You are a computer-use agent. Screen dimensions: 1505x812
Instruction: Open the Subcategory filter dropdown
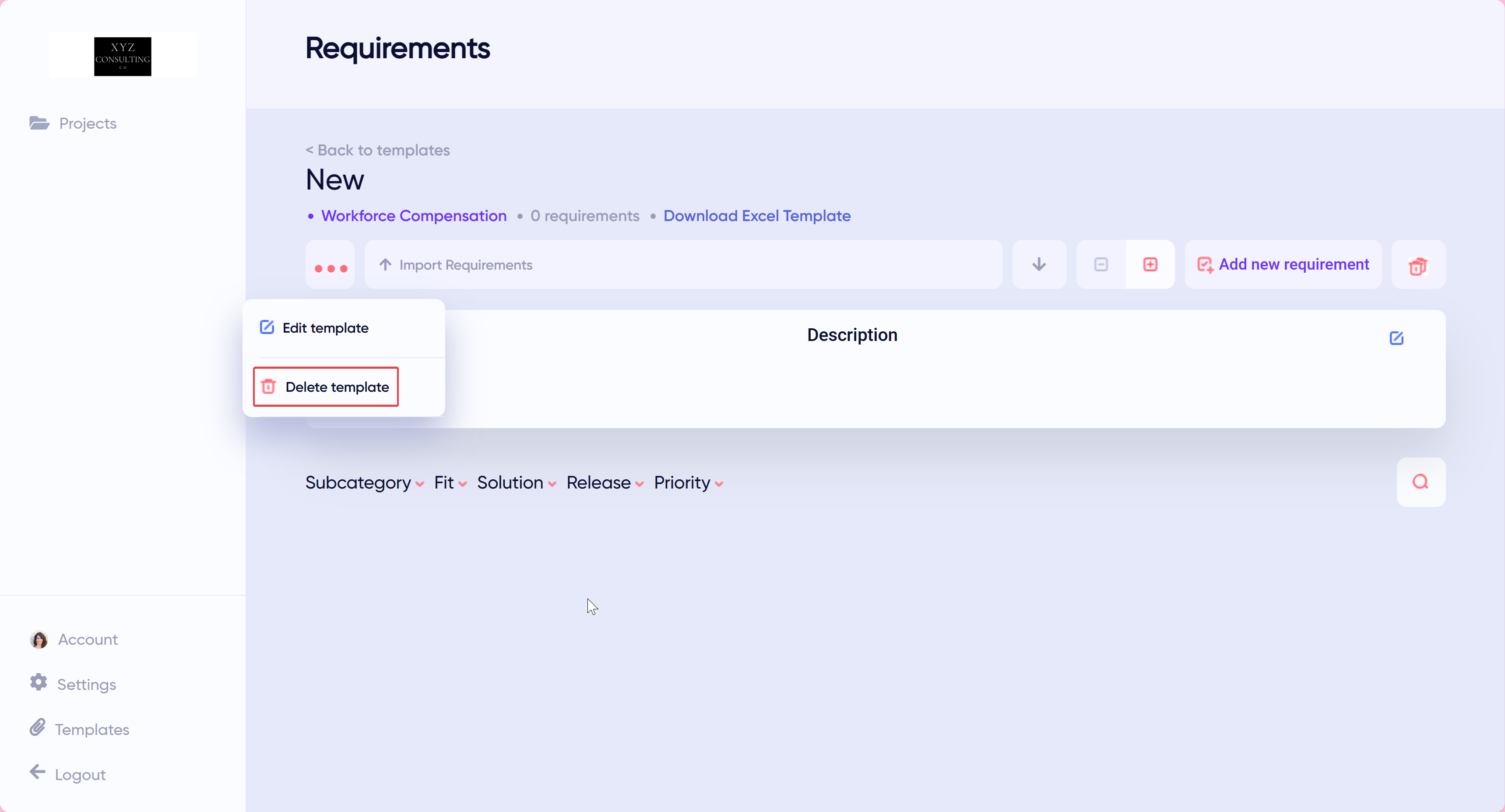pyautogui.click(x=365, y=483)
